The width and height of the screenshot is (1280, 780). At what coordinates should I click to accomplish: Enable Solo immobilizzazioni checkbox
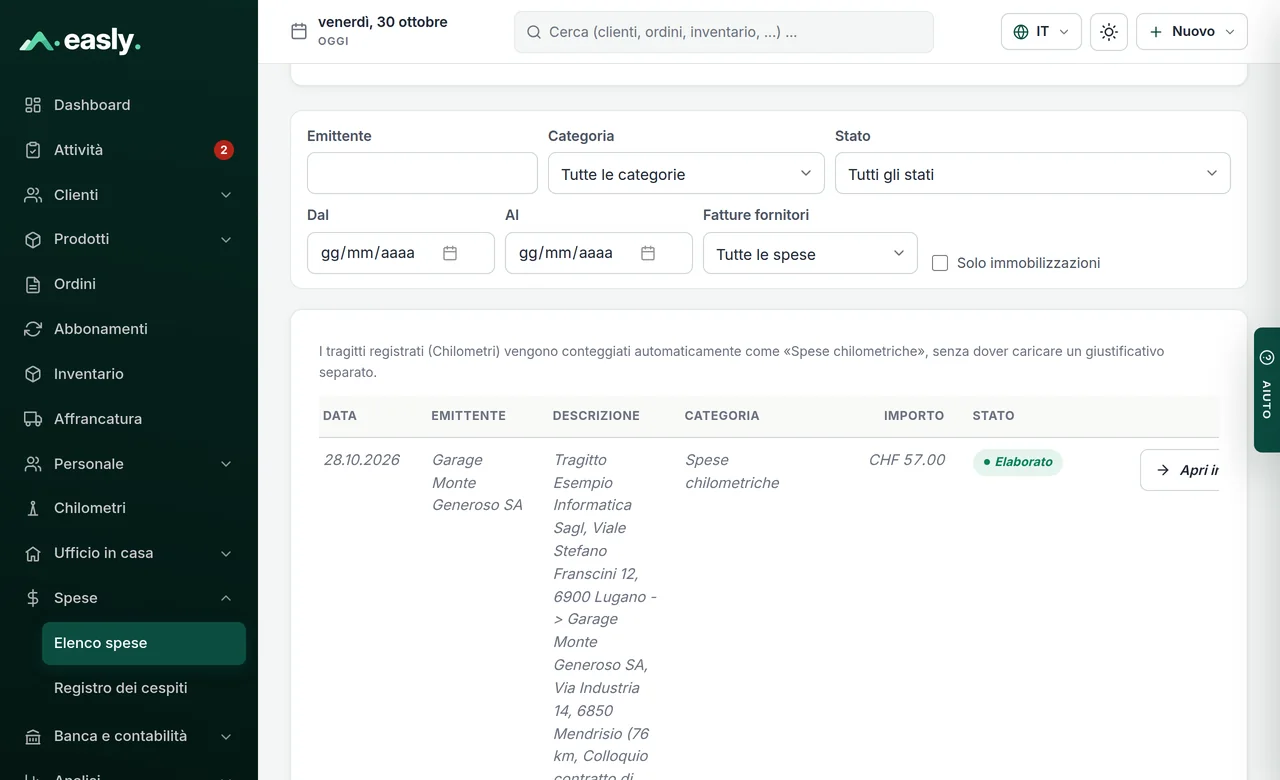[940, 263]
